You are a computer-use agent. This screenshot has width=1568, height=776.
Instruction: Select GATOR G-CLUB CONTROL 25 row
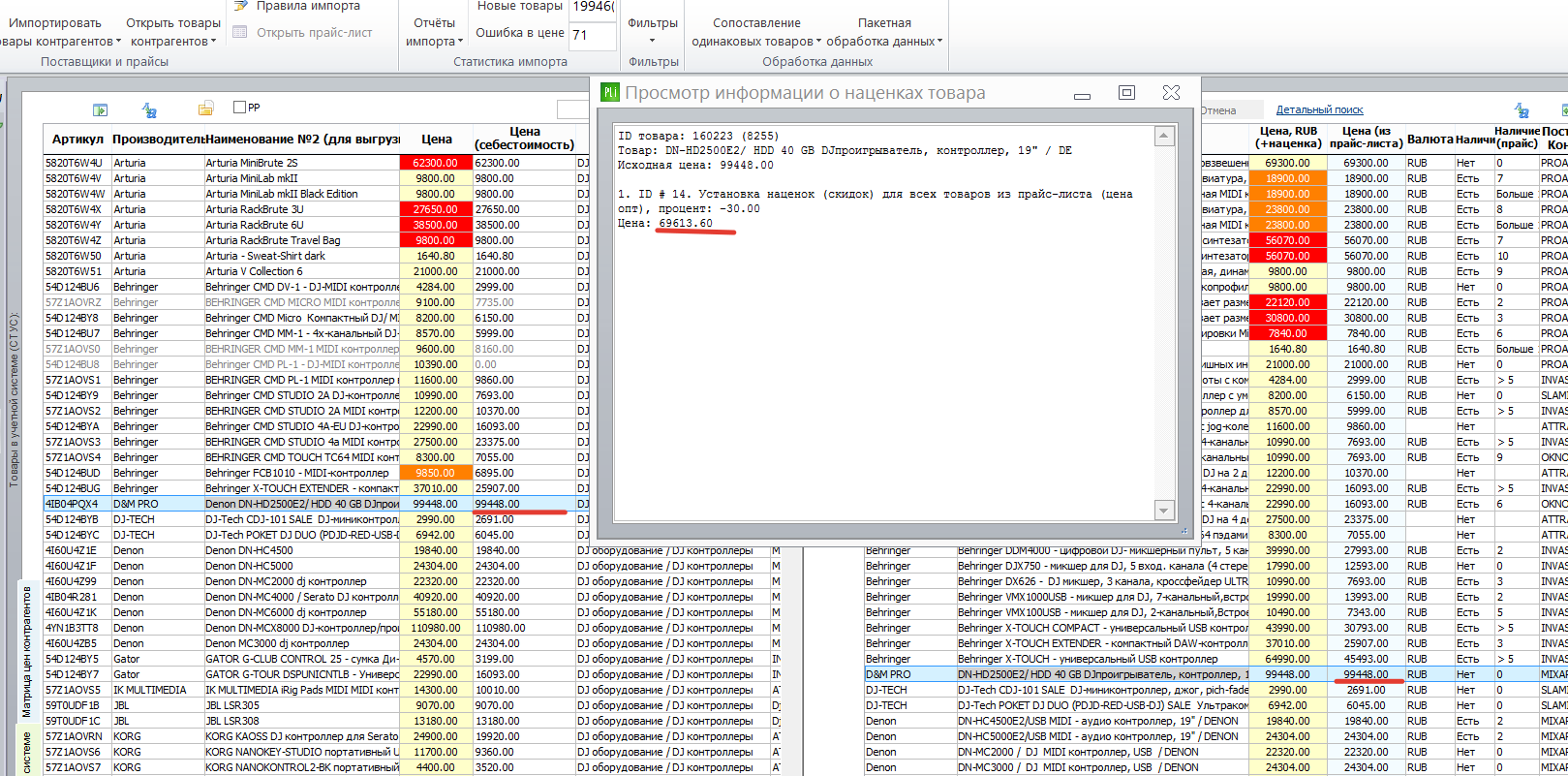[301, 659]
